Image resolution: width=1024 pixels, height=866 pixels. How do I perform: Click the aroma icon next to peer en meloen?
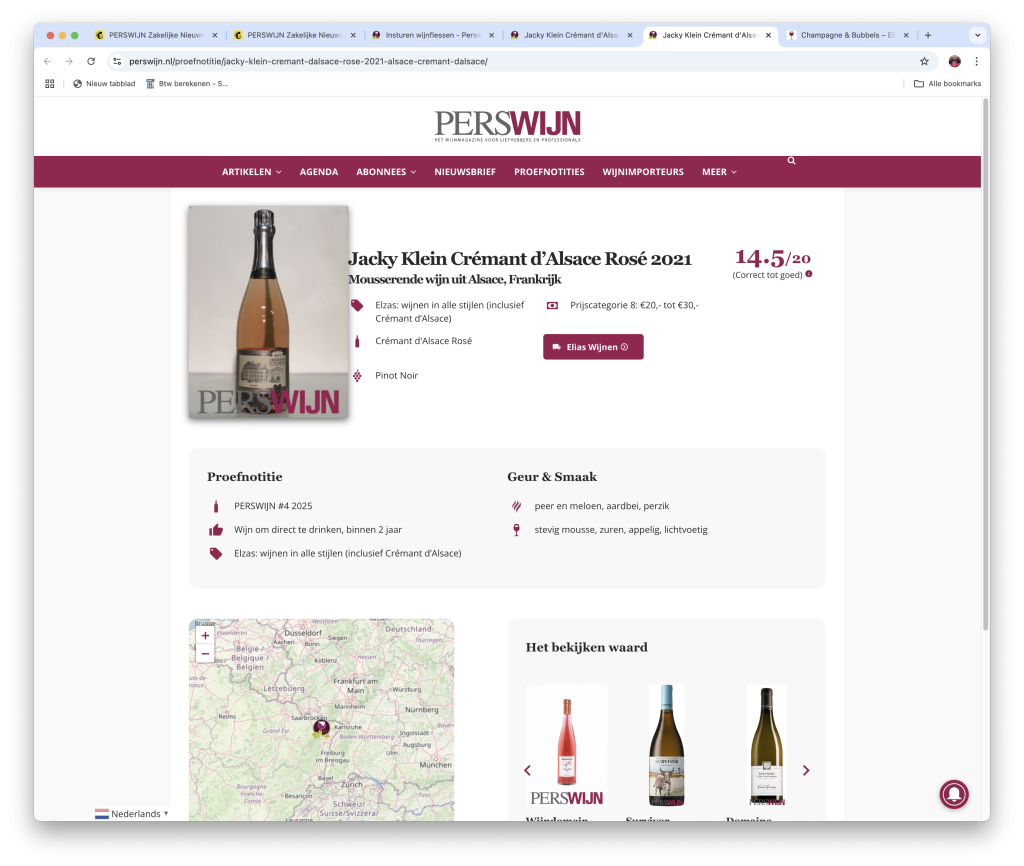pos(516,506)
